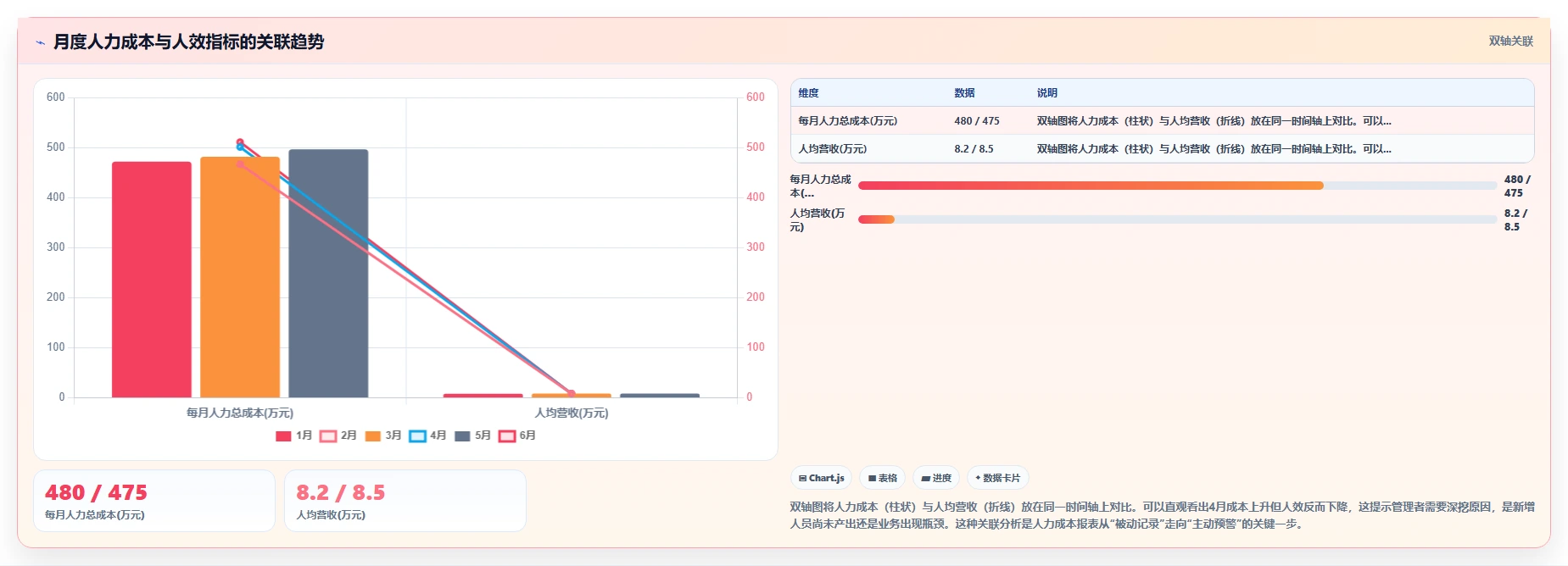Click the red 1月 color swatch in legend

pos(283,436)
